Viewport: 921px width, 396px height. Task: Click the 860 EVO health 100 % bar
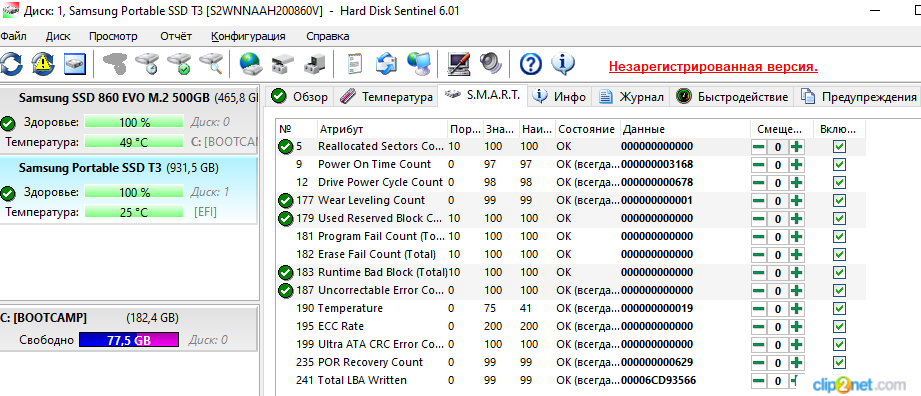[134, 123]
